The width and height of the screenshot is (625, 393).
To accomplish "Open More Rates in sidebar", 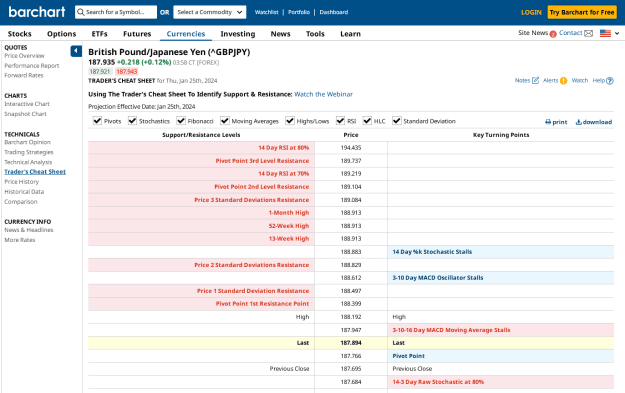I will pos(20,240).
